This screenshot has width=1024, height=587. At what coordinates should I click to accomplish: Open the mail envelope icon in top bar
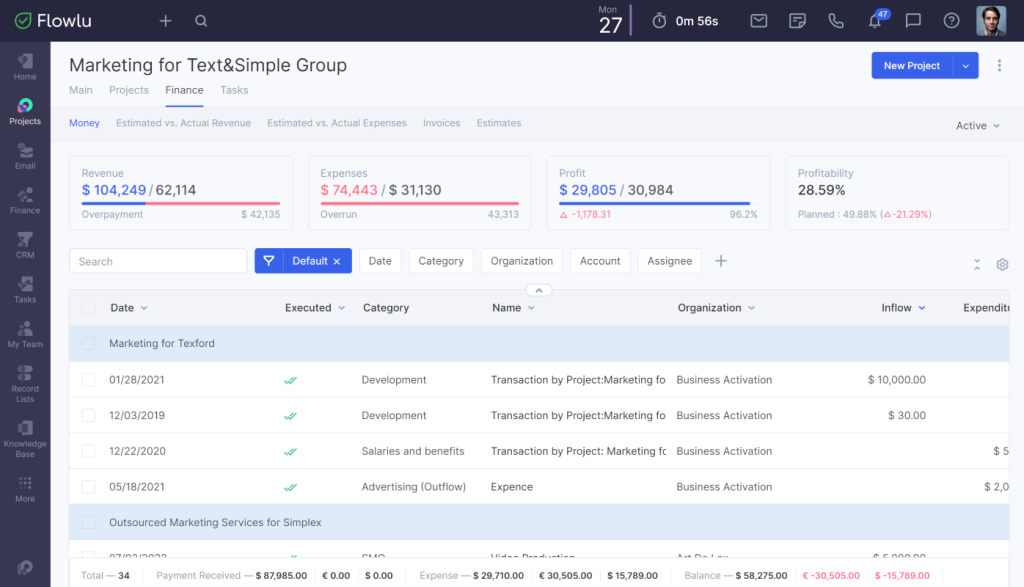tap(759, 21)
